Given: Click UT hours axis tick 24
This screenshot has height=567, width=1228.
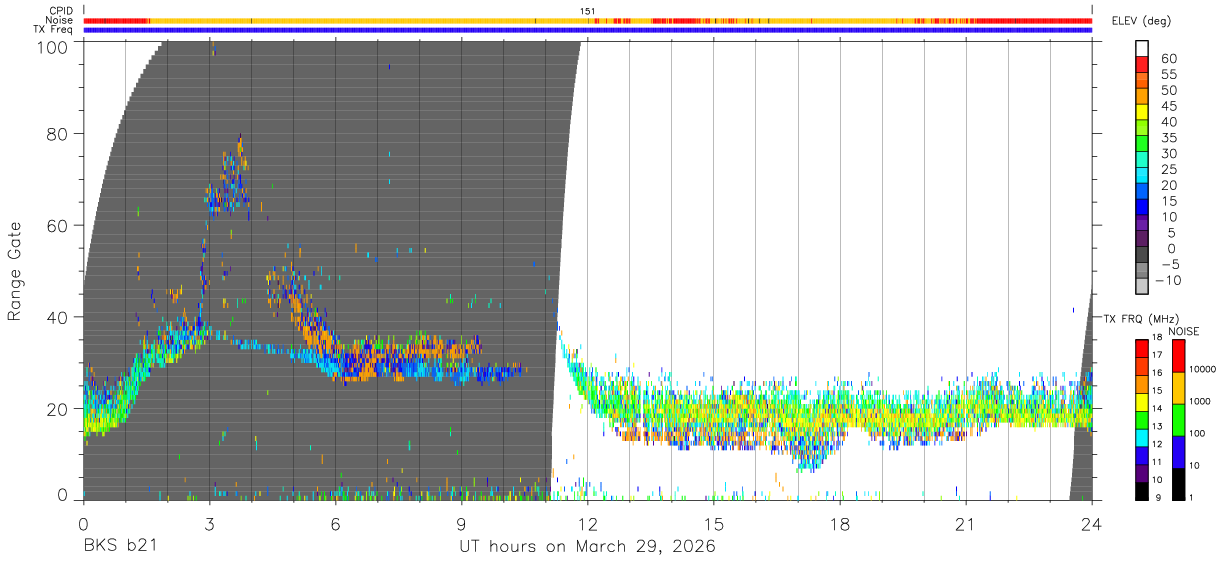Looking at the screenshot, I should click(x=1091, y=523).
